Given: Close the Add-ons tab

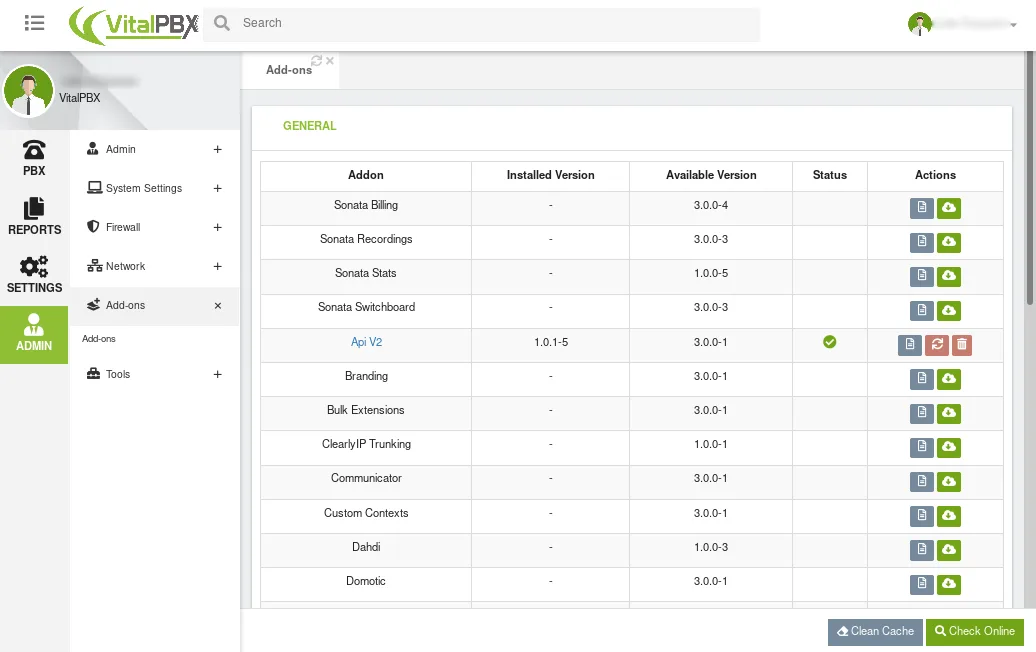Looking at the screenshot, I should click(x=330, y=61).
